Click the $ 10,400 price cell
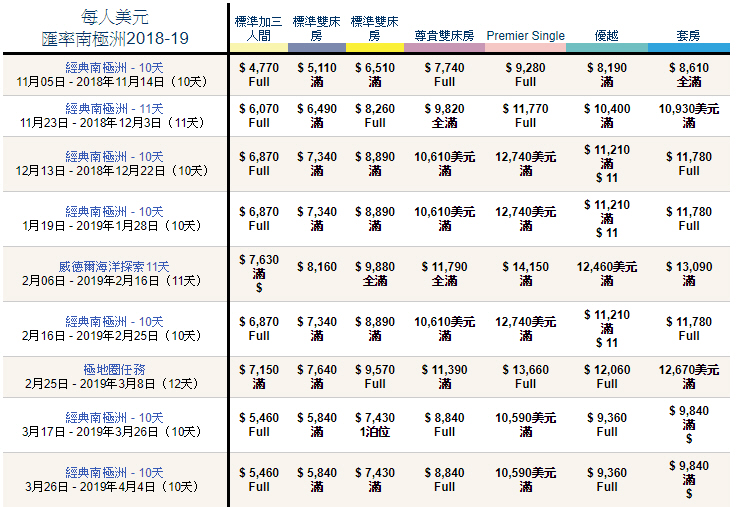 tap(607, 109)
